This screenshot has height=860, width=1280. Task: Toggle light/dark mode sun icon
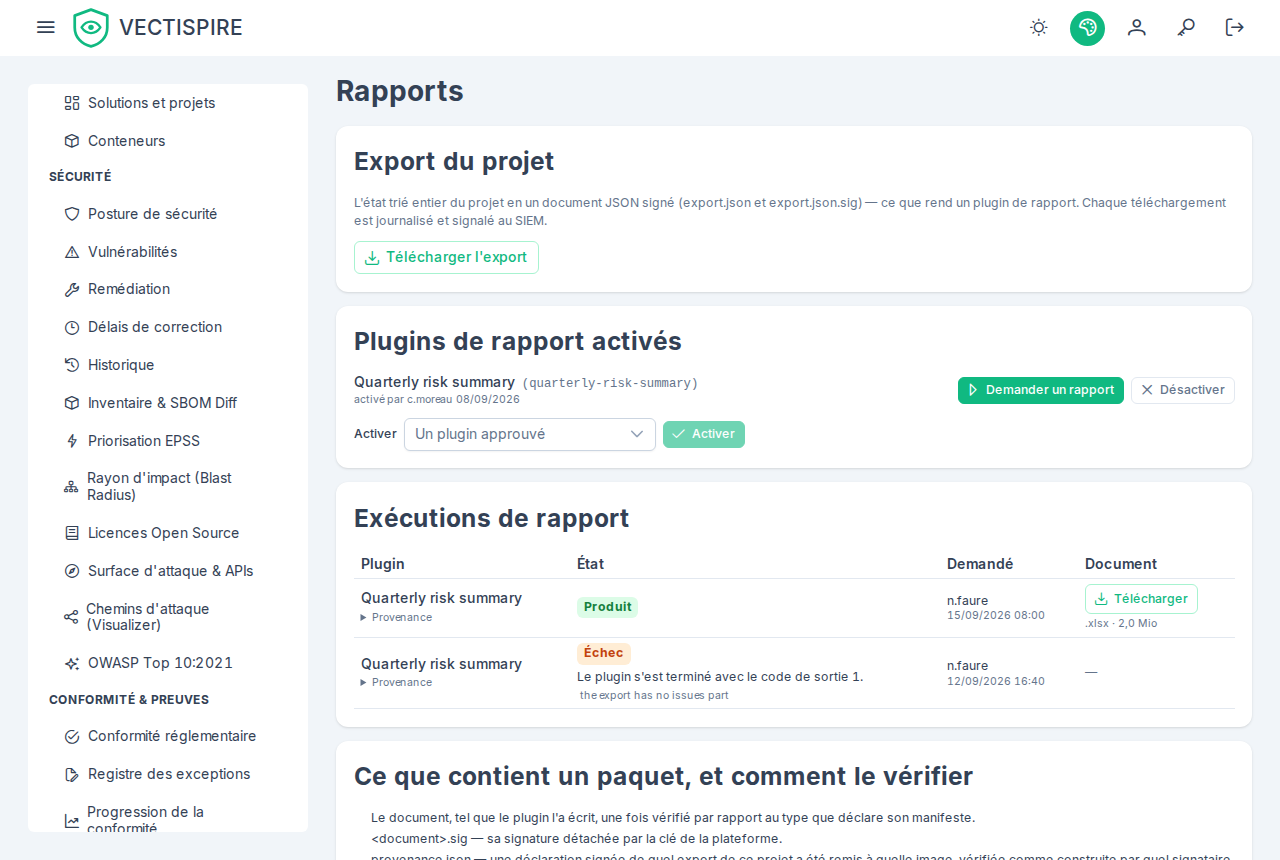click(x=1039, y=27)
